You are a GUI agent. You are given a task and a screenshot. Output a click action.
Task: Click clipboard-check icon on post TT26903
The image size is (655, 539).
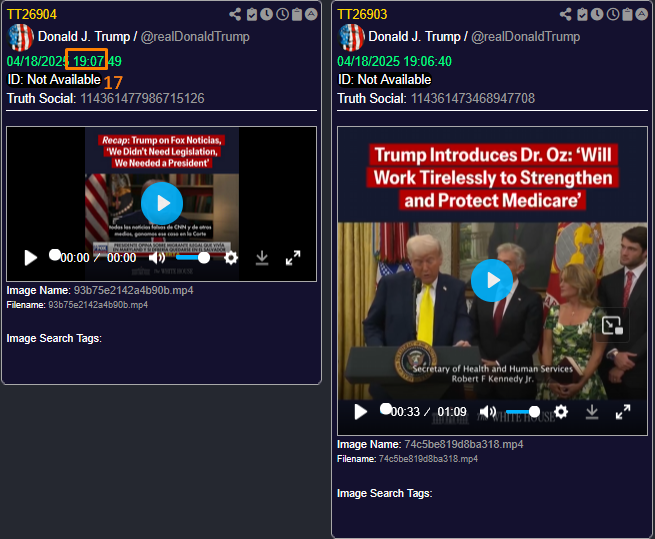[582, 14]
